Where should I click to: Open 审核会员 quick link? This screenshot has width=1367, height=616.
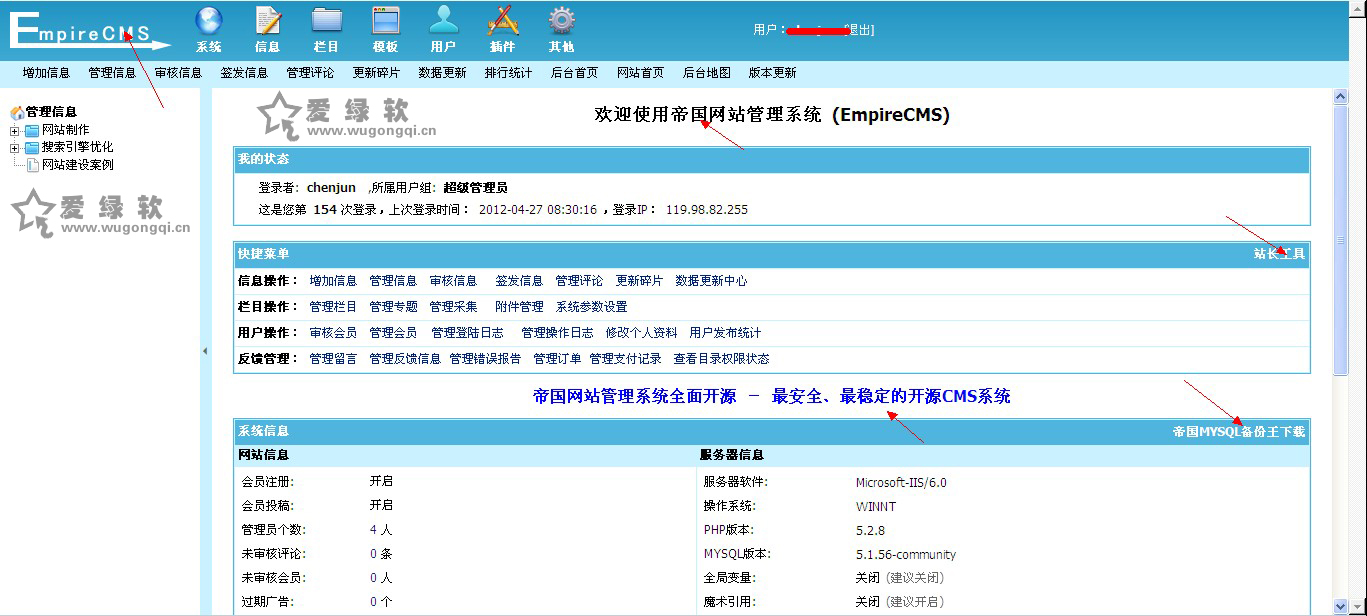(333, 333)
